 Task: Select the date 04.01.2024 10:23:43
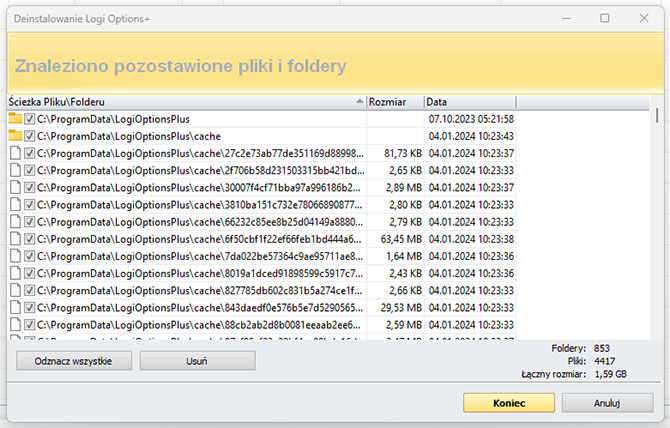(471, 136)
